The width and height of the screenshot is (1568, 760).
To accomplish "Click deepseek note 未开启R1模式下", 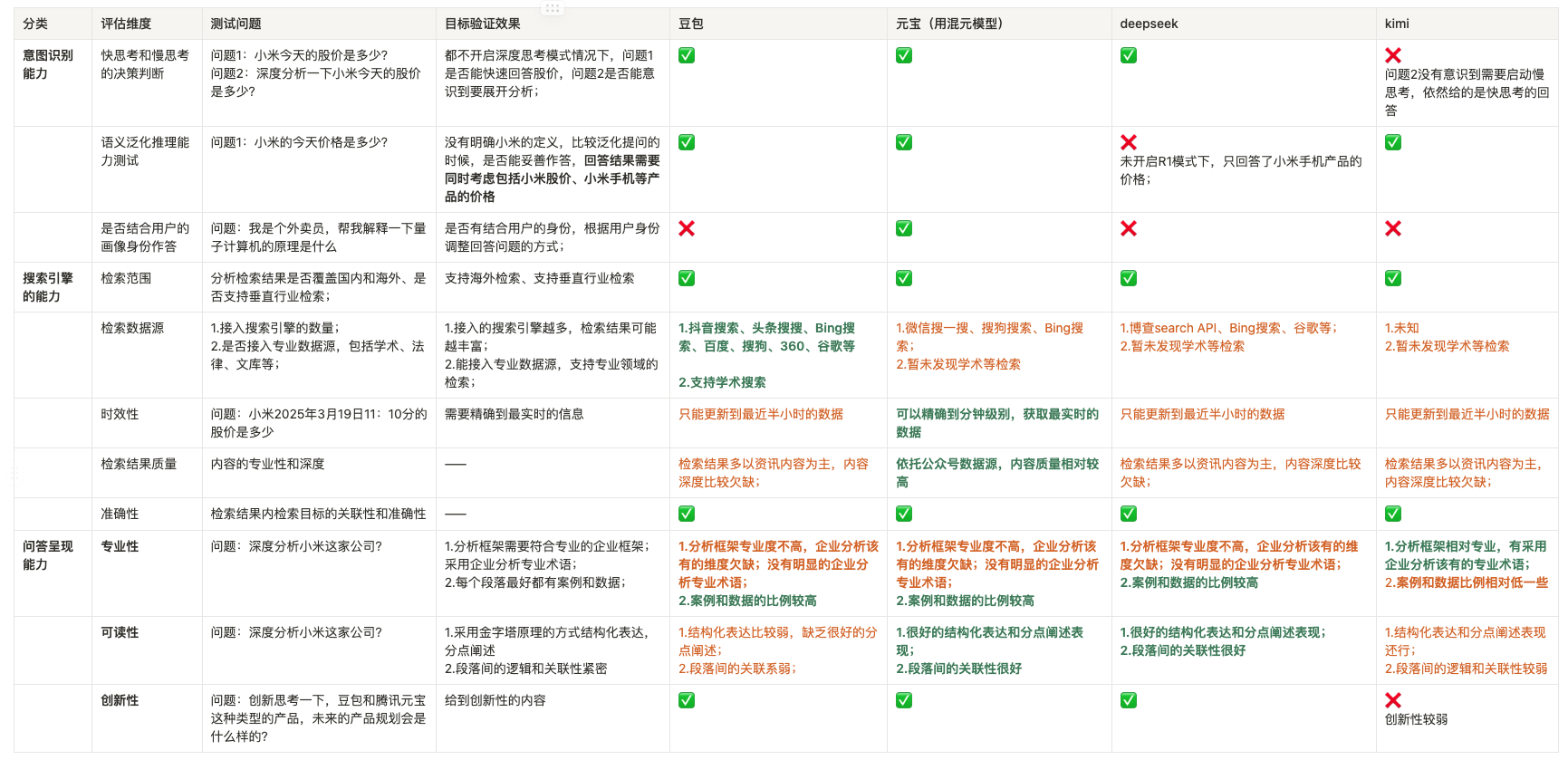I will 1241,170.
